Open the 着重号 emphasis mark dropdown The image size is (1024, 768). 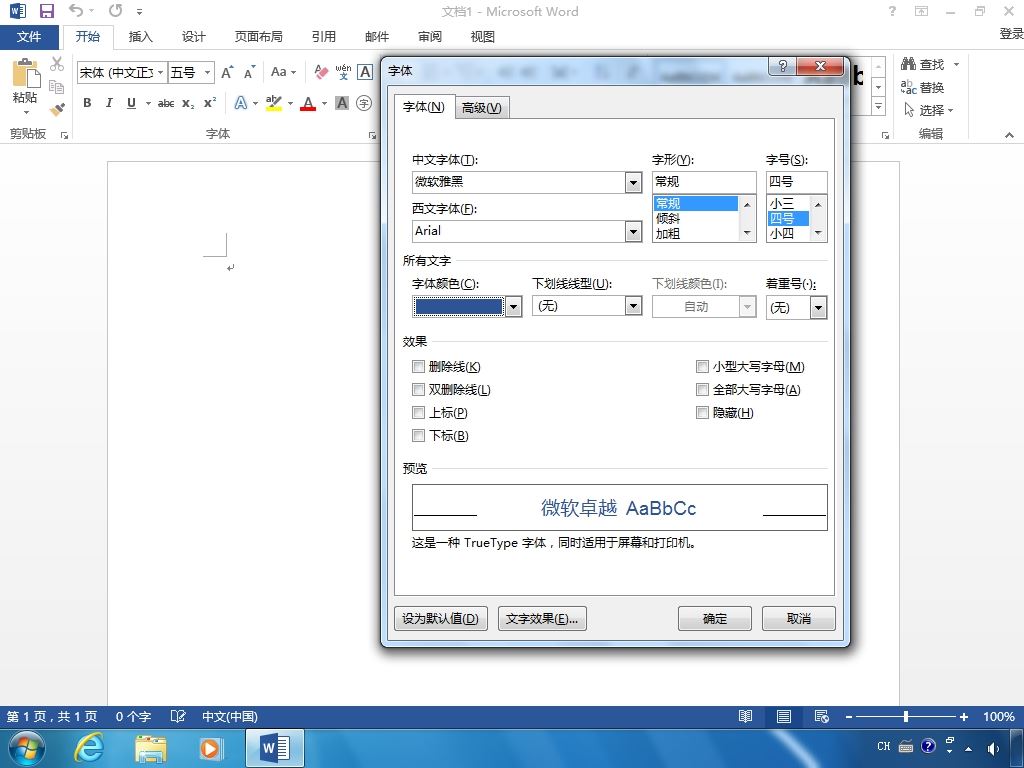pos(818,308)
